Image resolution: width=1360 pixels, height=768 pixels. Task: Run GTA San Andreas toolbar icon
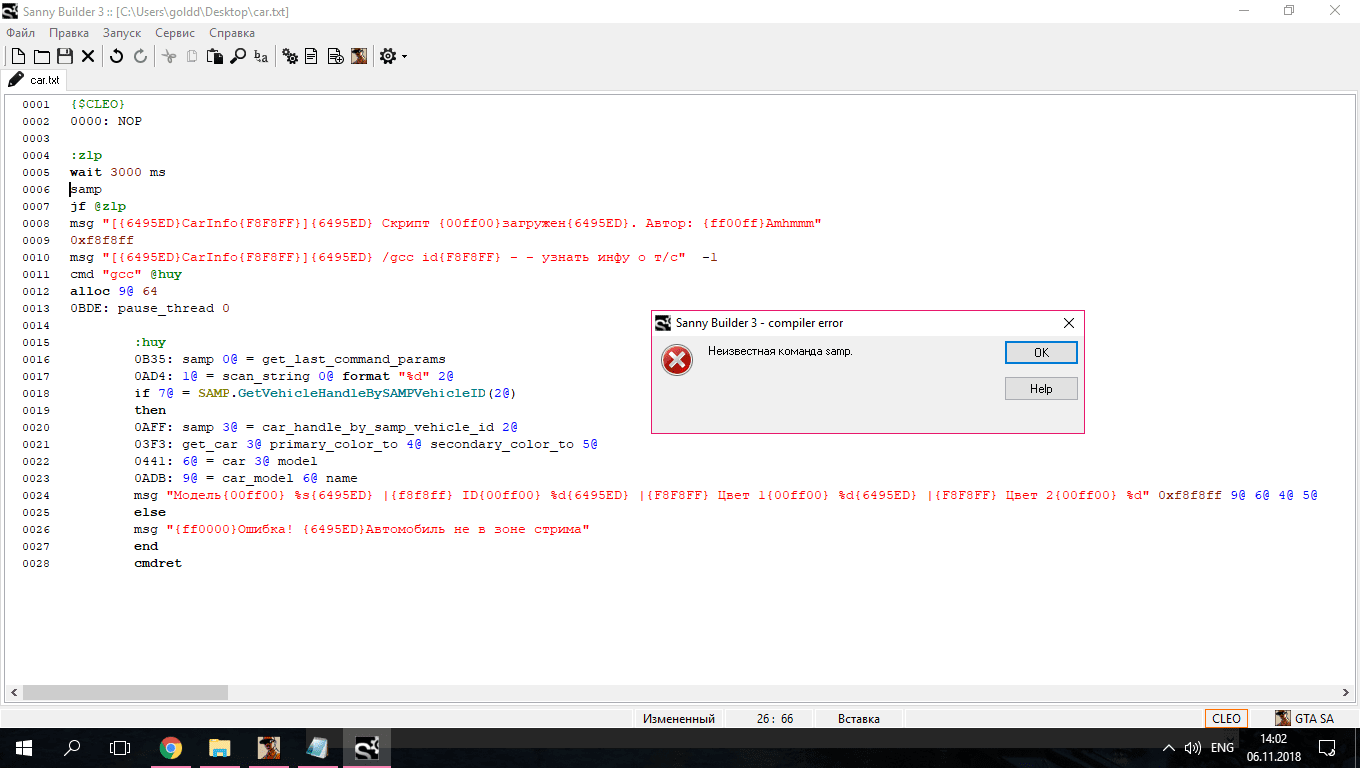pyautogui.click(x=359, y=57)
